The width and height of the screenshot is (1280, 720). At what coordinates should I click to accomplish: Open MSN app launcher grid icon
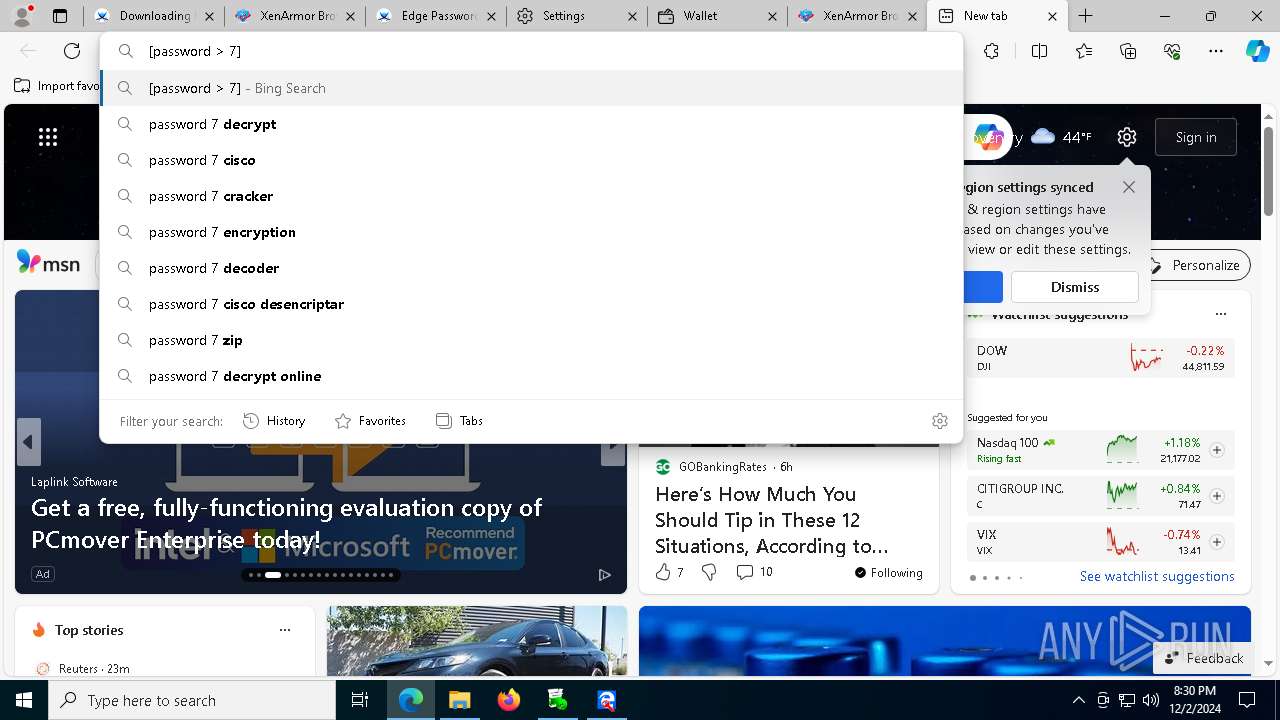(x=48, y=137)
